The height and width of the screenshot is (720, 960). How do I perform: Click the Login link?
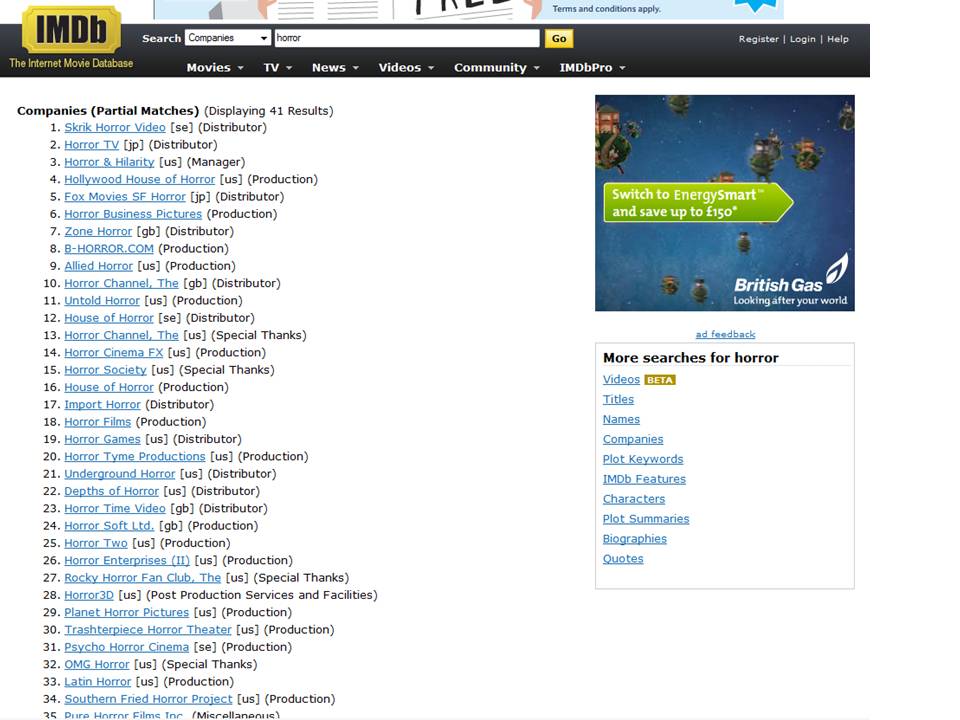click(x=803, y=39)
